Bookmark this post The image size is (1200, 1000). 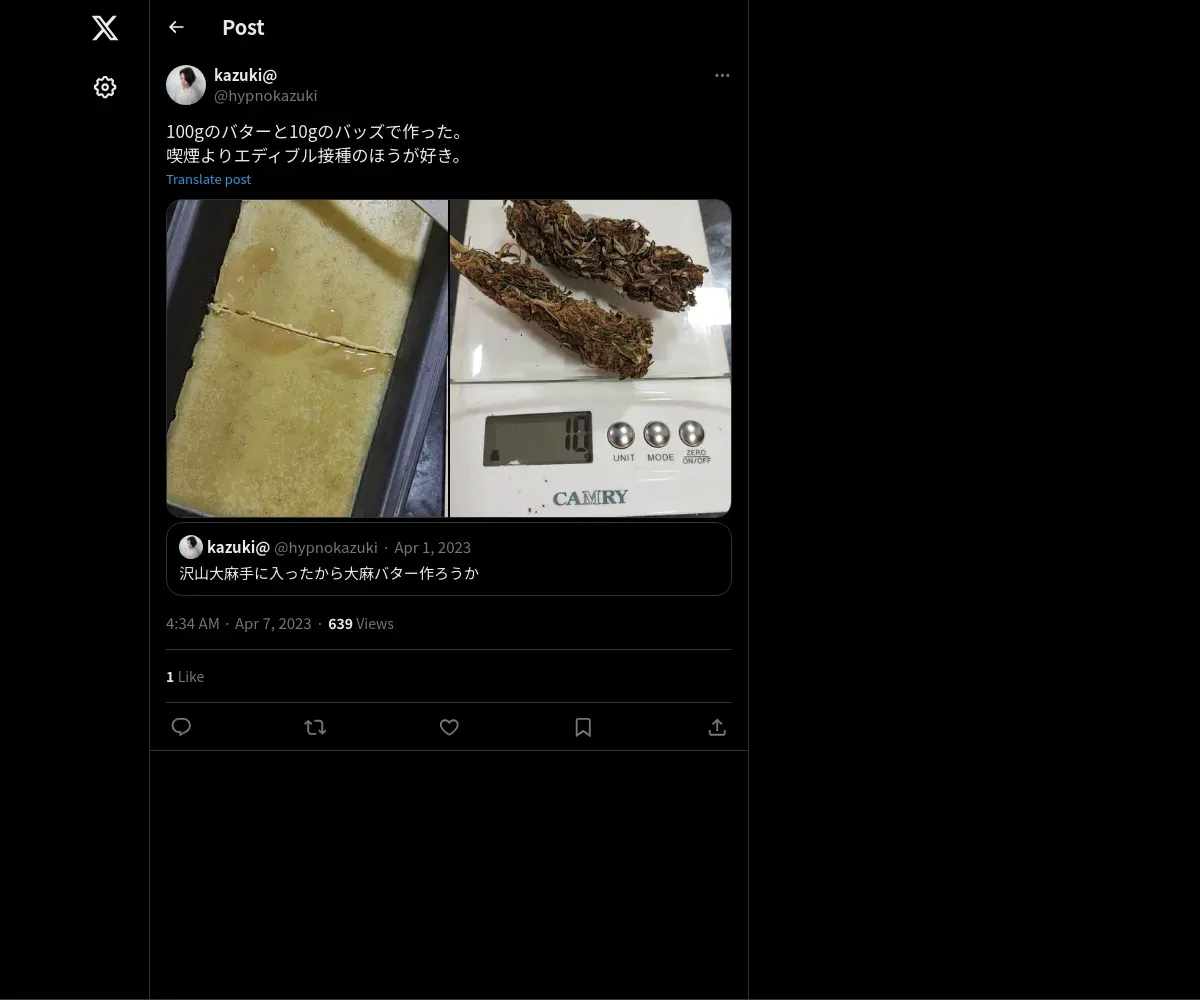(x=583, y=727)
